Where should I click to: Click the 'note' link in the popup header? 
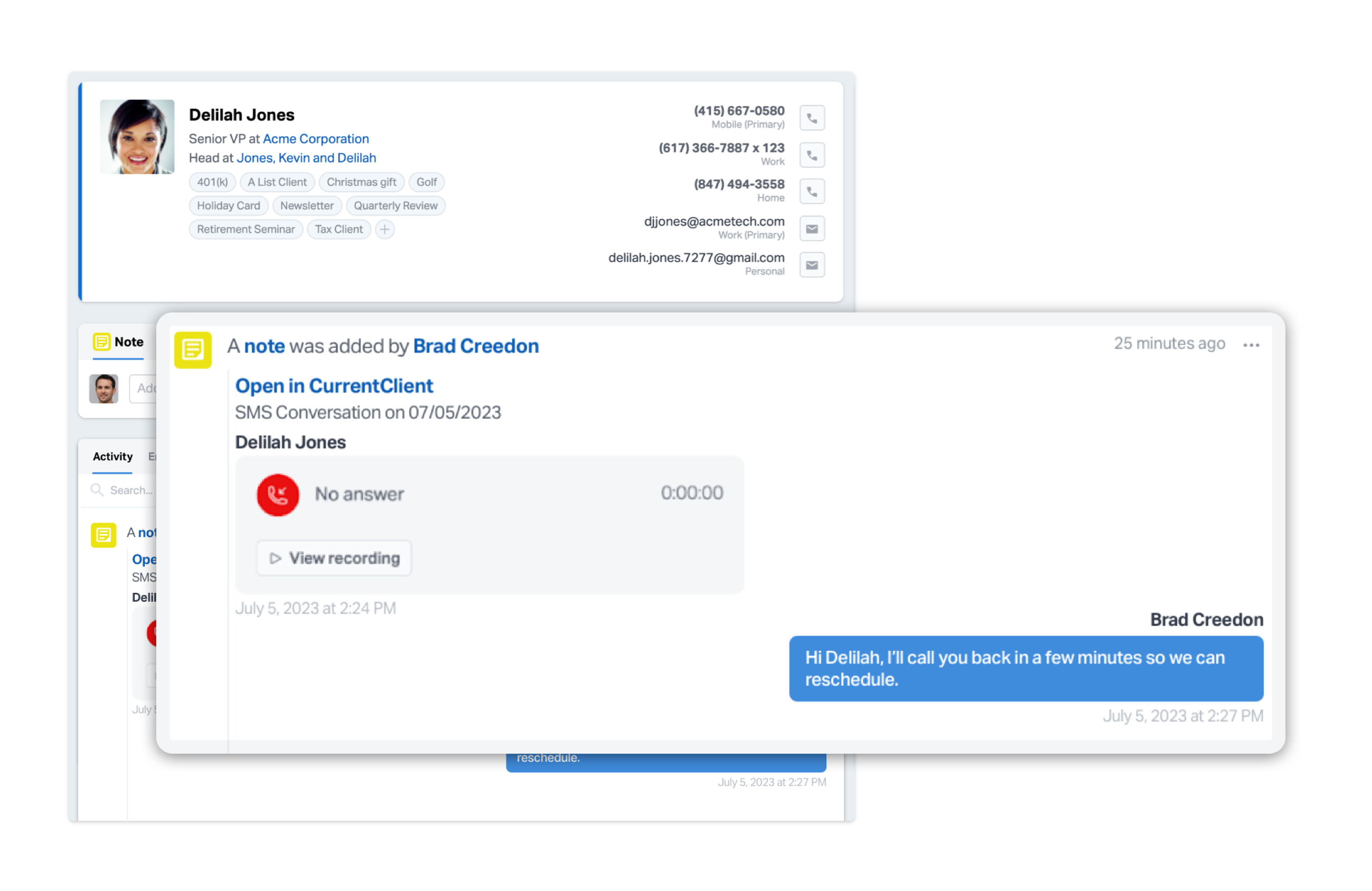264,346
